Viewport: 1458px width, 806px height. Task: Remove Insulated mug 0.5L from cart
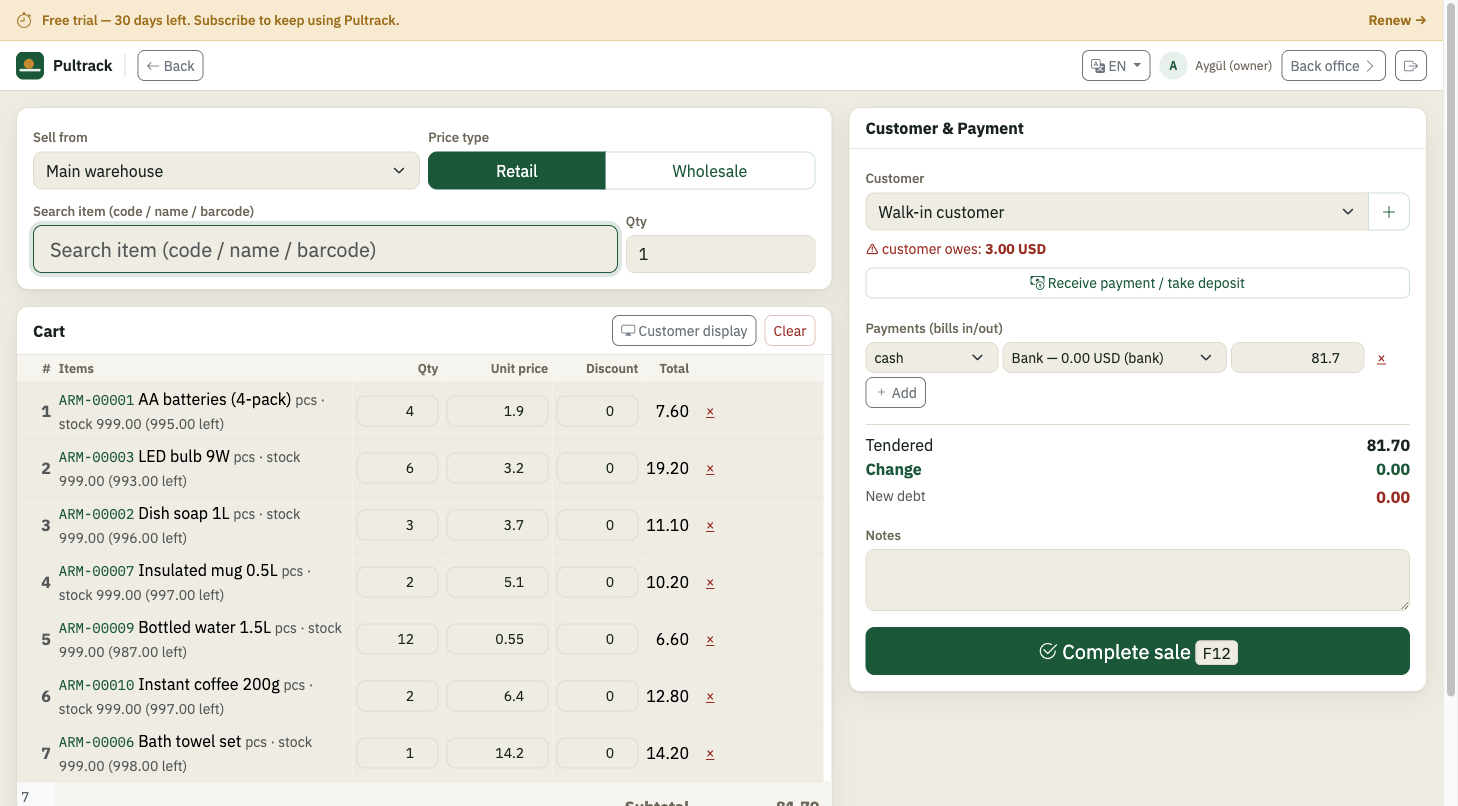tap(710, 582)
